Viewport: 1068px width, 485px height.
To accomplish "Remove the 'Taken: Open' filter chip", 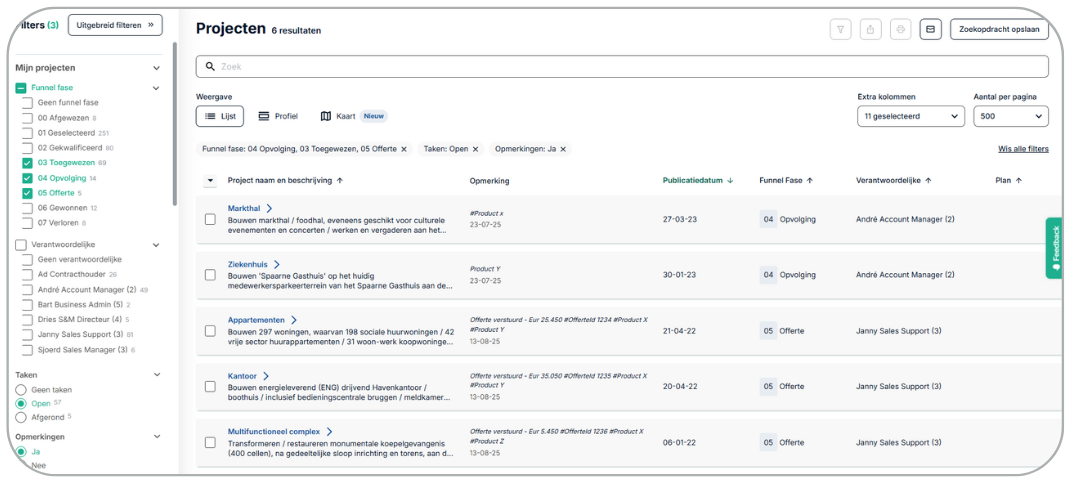I will (x=475, y=149).
